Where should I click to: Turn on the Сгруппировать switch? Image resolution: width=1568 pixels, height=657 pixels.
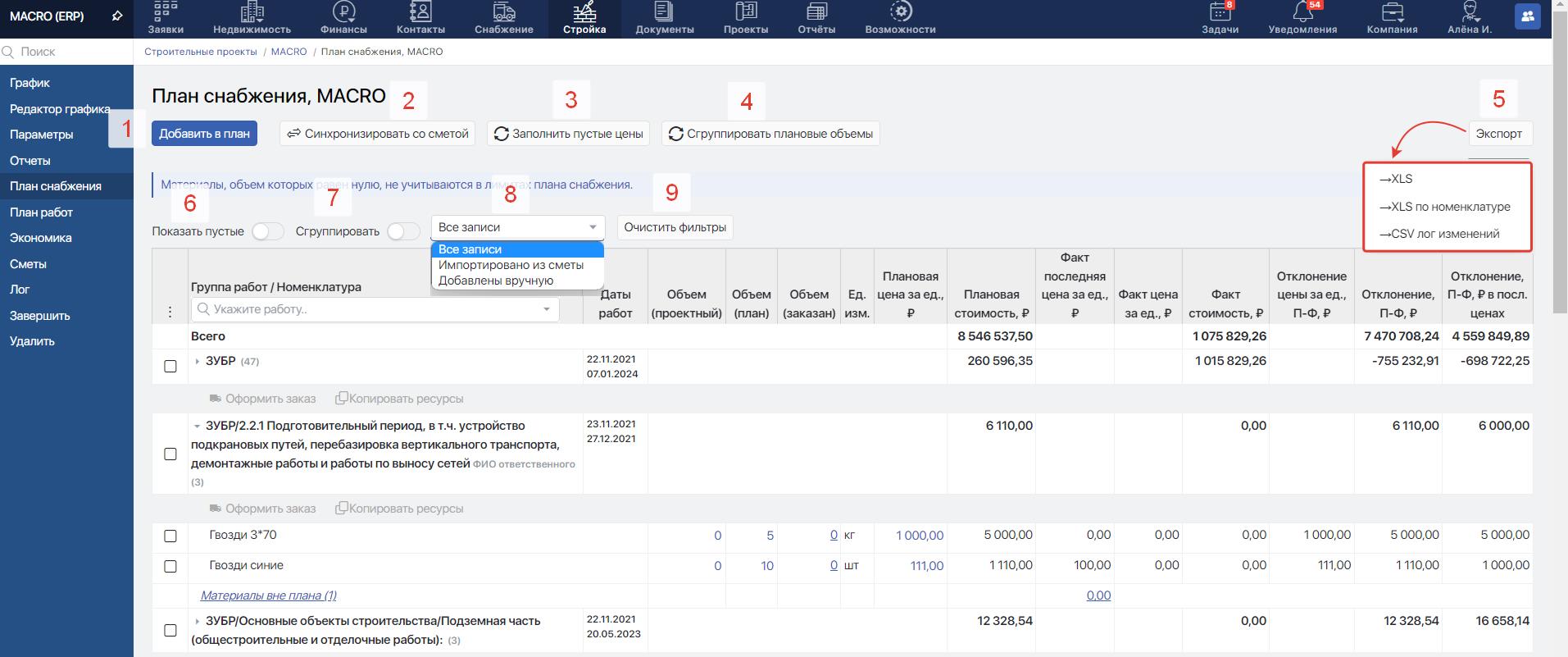[x=402, y=231]
